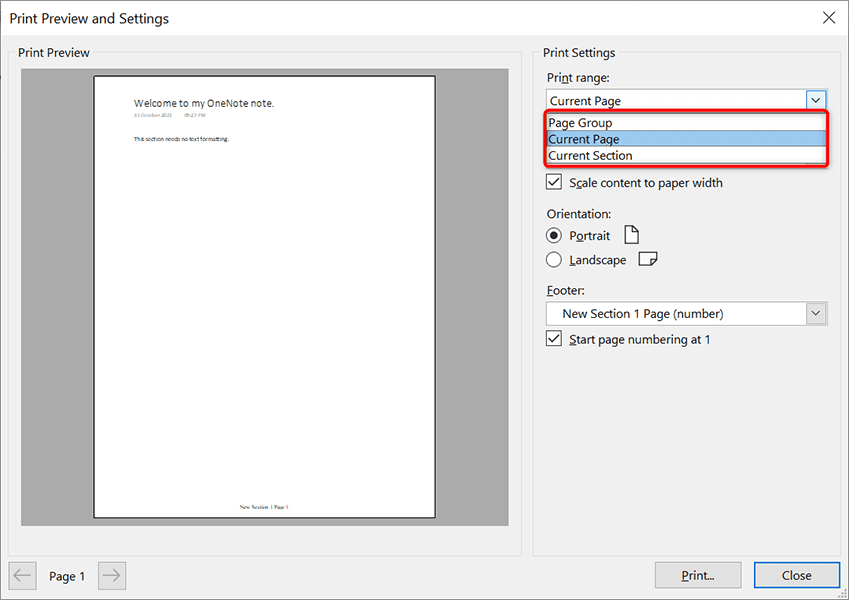Click the portrait page icon
The height and width of the screenshot is (600, 849).
point(631,235)
